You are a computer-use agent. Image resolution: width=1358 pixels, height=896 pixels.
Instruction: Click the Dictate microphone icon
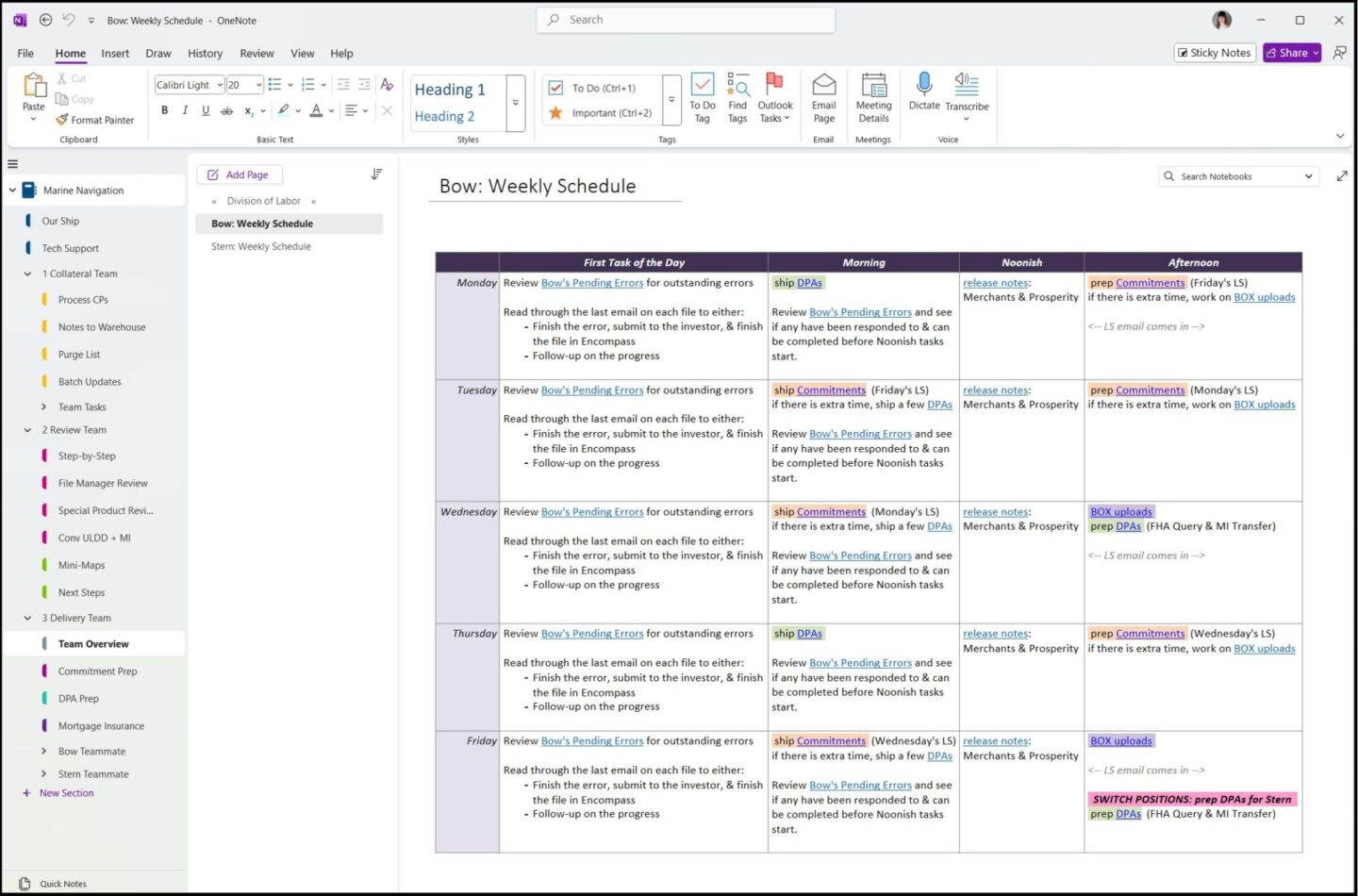tap(923, 85)
